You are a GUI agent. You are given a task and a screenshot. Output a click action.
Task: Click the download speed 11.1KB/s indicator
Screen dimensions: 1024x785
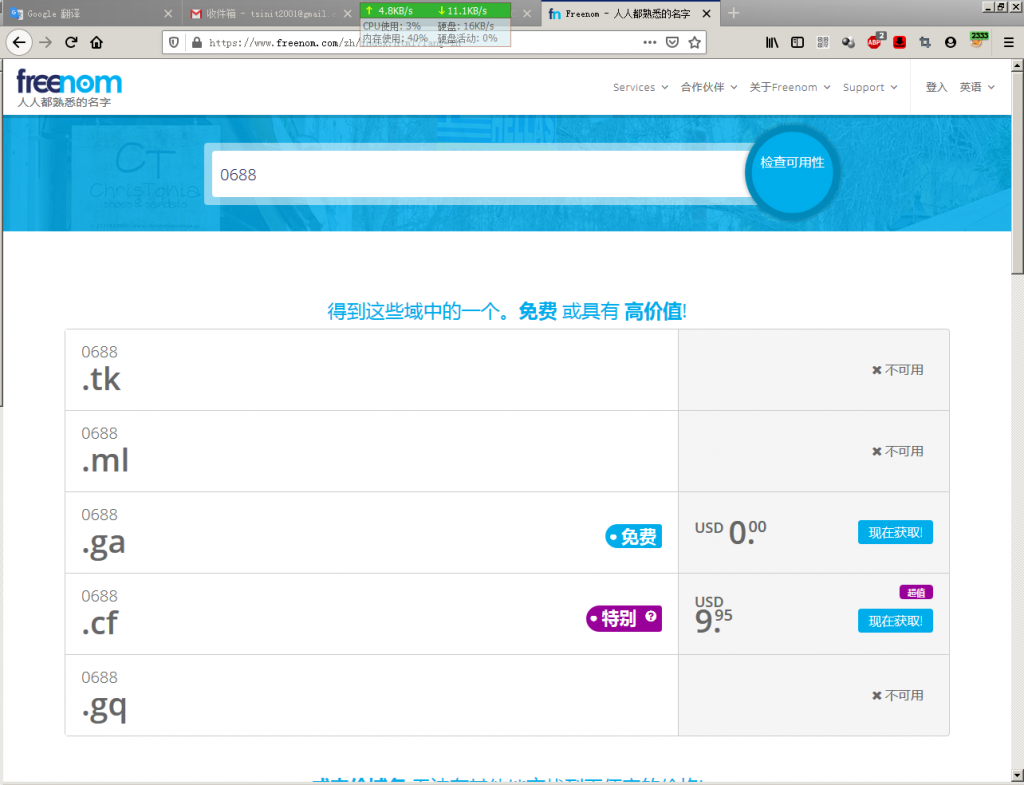pyautogui.click(x=462, y=10)
